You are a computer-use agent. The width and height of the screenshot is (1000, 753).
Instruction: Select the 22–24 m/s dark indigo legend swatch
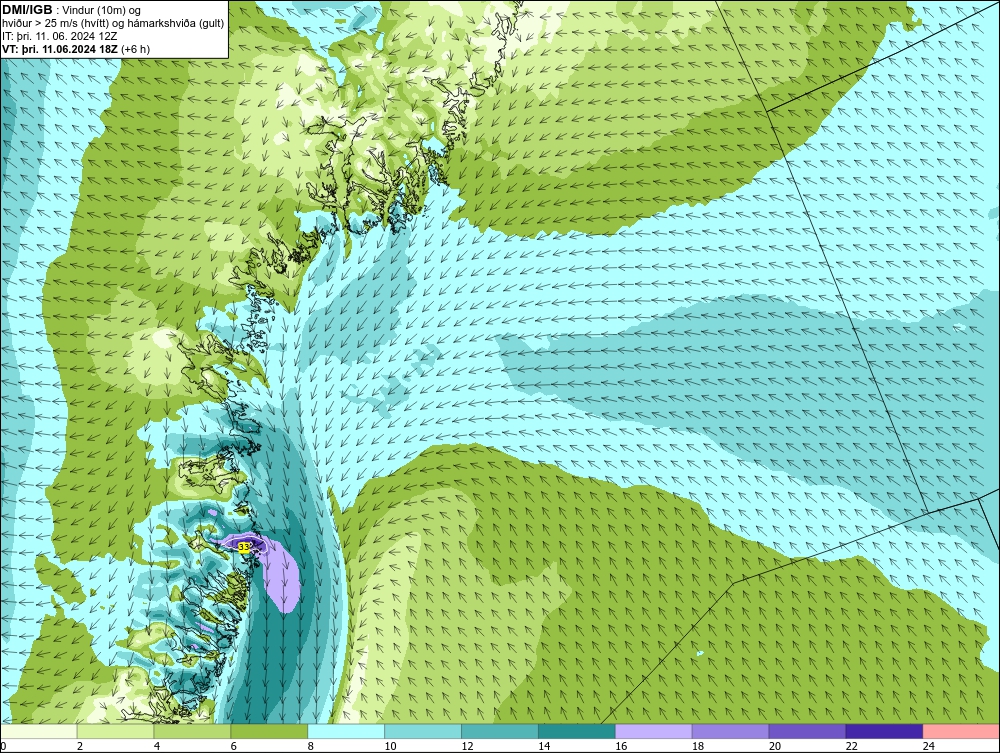point(884,731)
